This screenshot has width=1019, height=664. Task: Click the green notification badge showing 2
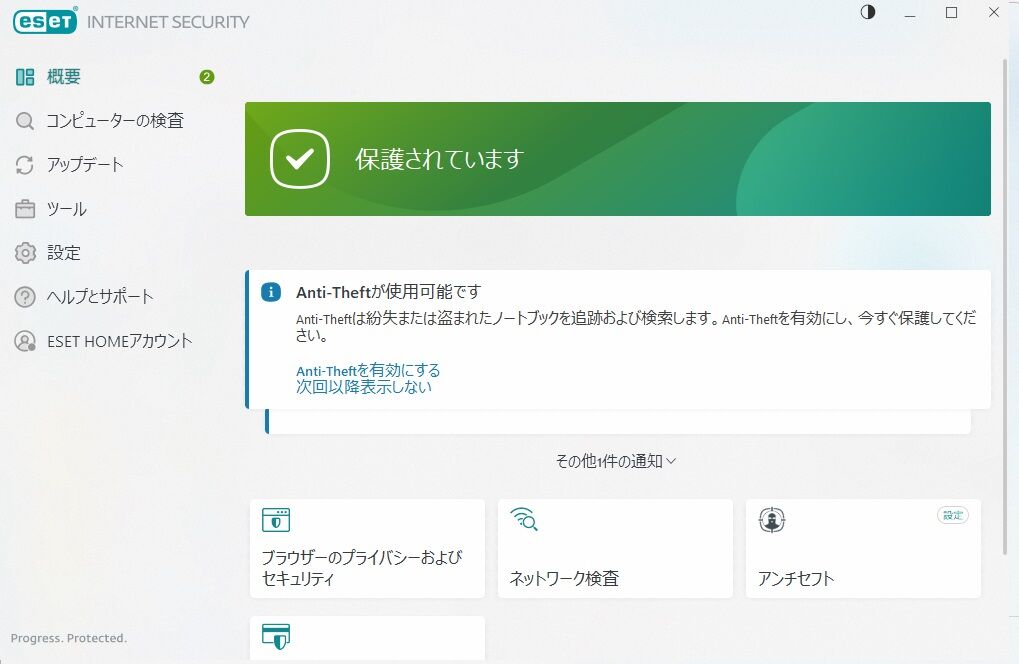(207, 77)
